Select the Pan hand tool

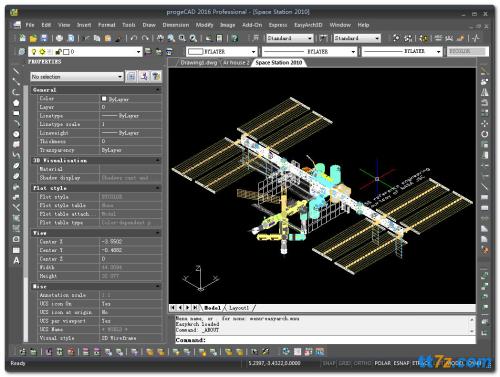coord(160,38)
